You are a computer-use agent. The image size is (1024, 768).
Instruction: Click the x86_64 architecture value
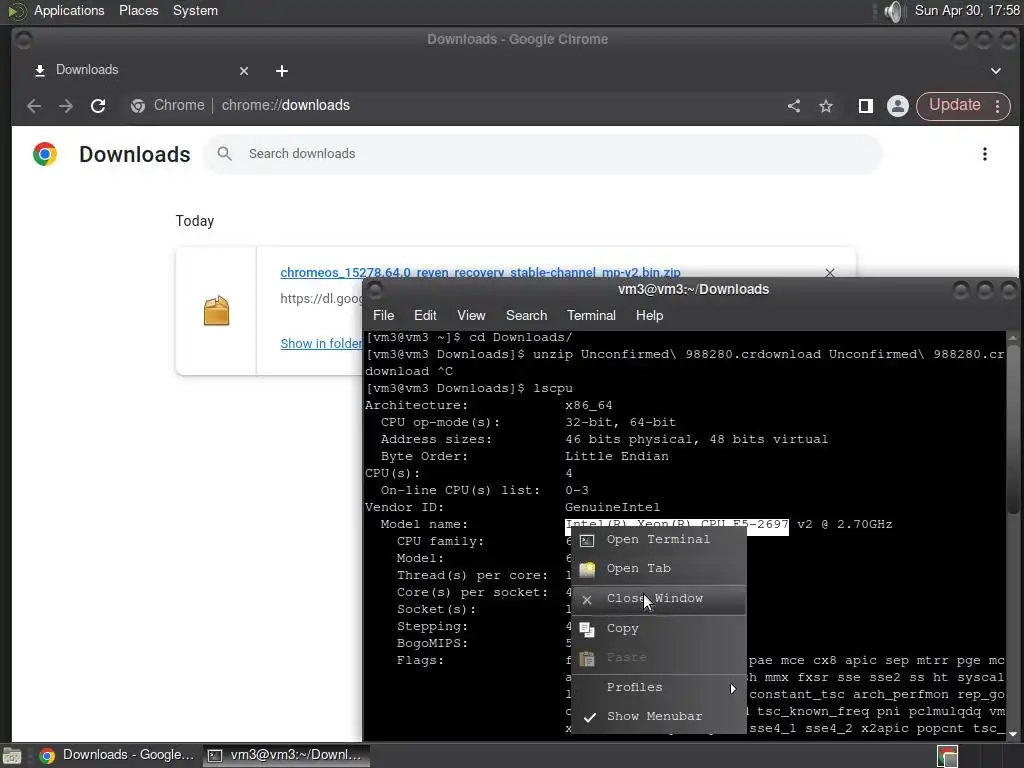[588, 406]
